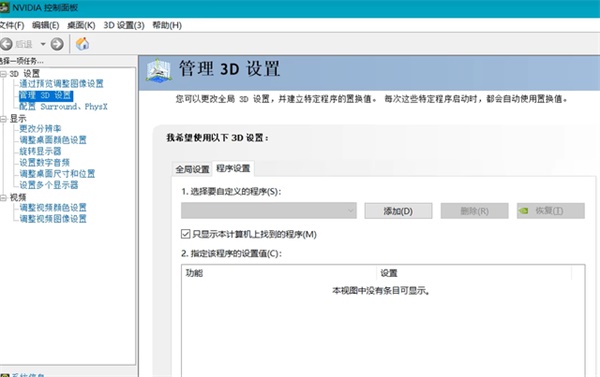
Task: Switch to the 全局设置 tab
Action: coord(192,169)
